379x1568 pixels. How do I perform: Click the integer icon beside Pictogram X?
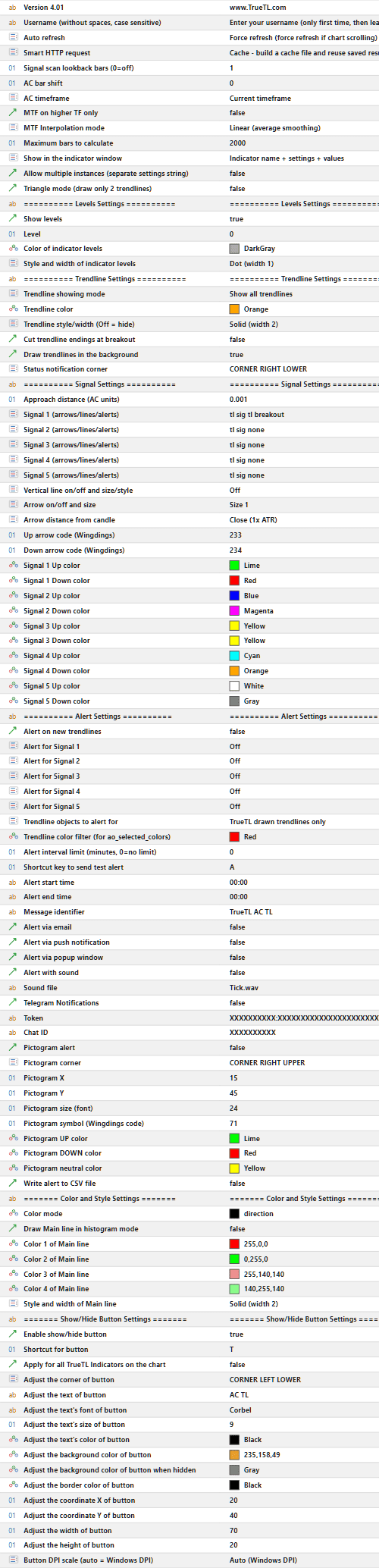coord(12,1078)
